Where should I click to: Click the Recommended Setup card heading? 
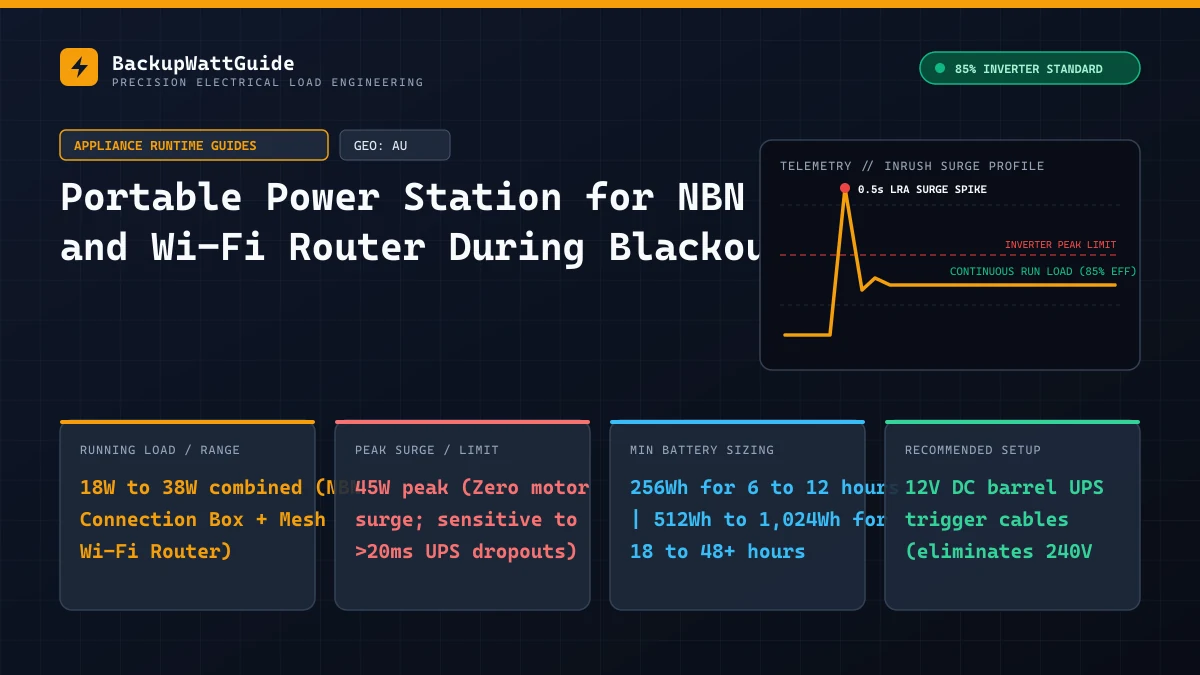click(973, 450)
